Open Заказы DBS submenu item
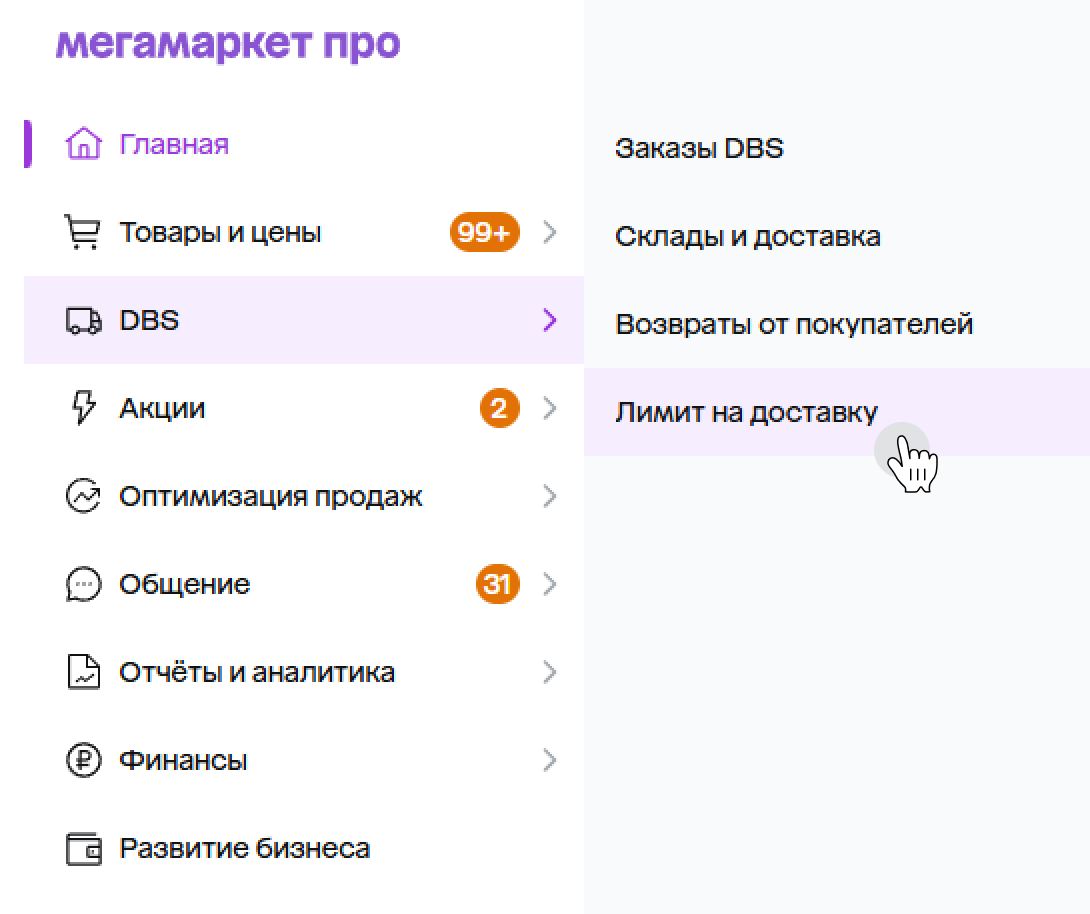Image resolution: width=1090 pixels, height=914 pixels. 699,149
